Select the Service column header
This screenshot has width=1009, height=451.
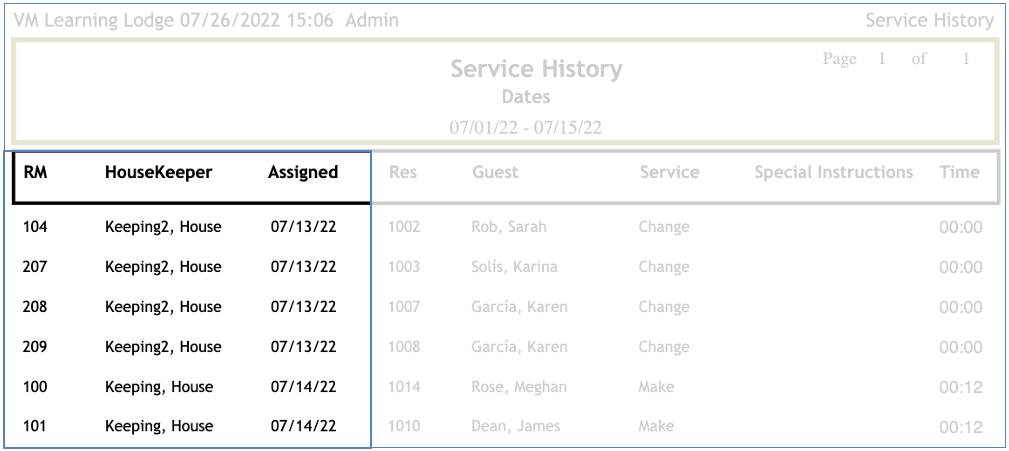point(669,172)
